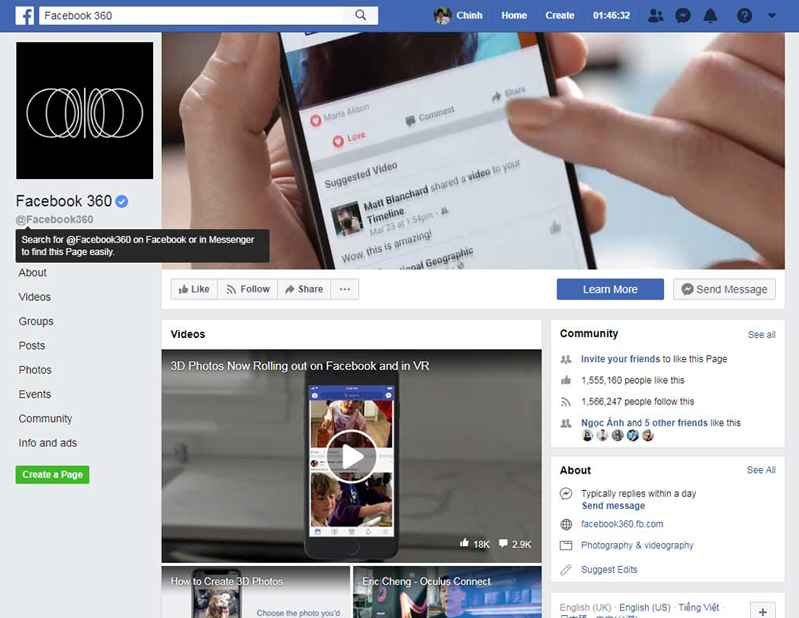Click the comment icon showing 2.9K
The height and width of the screenshot is (618, 799).
click(x=503, y=544)
